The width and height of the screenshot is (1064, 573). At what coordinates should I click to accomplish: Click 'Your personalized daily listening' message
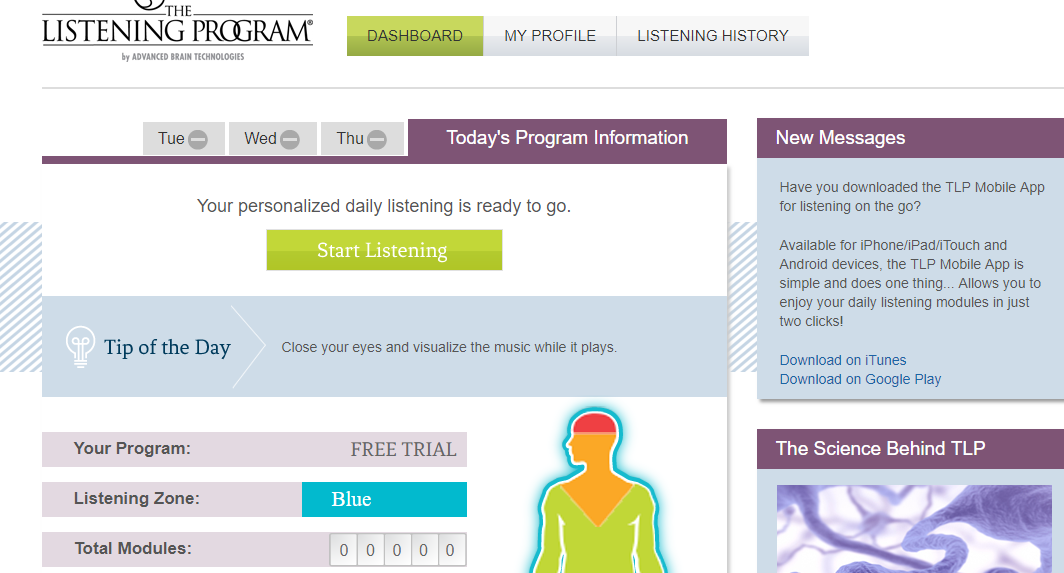(384, 206)
